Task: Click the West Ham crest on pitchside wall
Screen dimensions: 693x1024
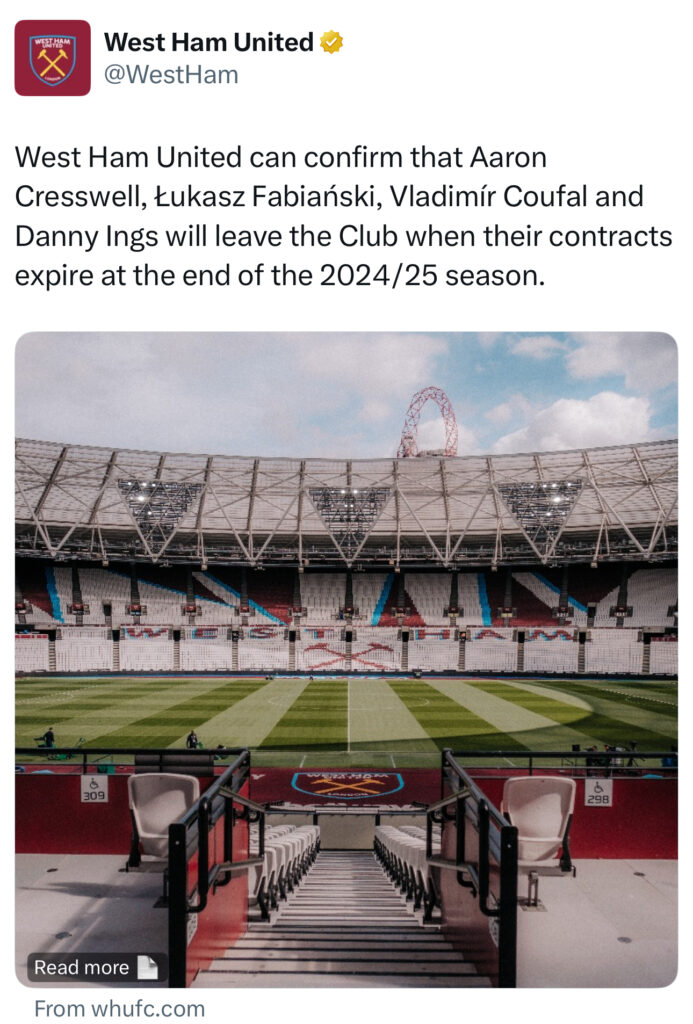Action: tap(347, 786)
